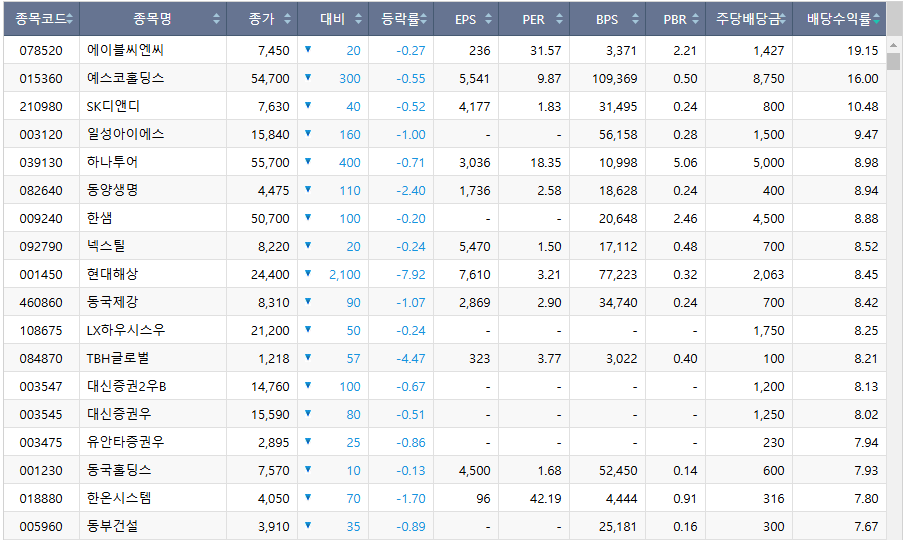Click dividend yield 10.48
Image resolution: width=905 pixels, height=540 pixels.
point(863,107)
